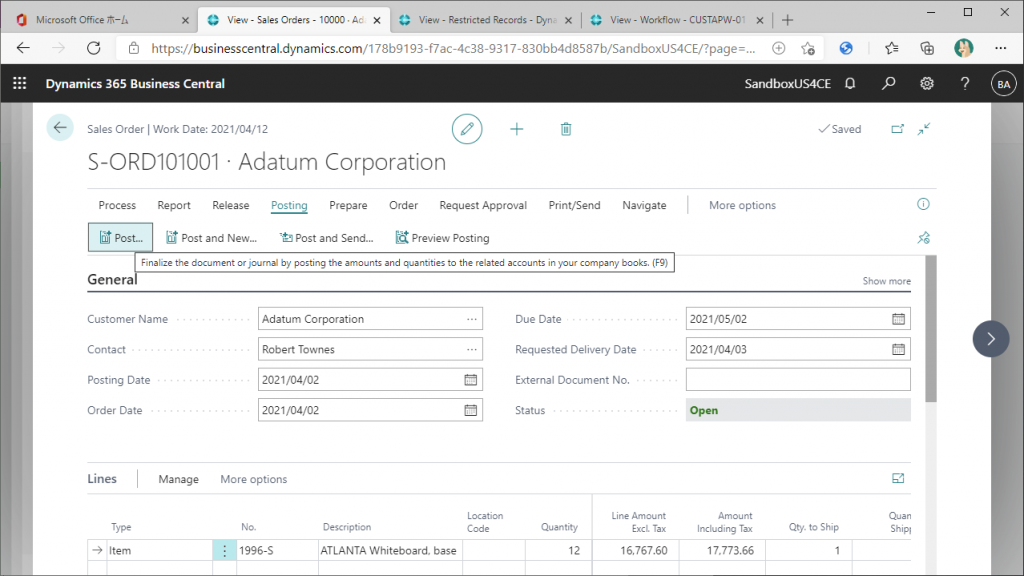The width and height of the screenshot is (1024, 576).
Task: Click the notifications bell icon
Action: (850, 84)
